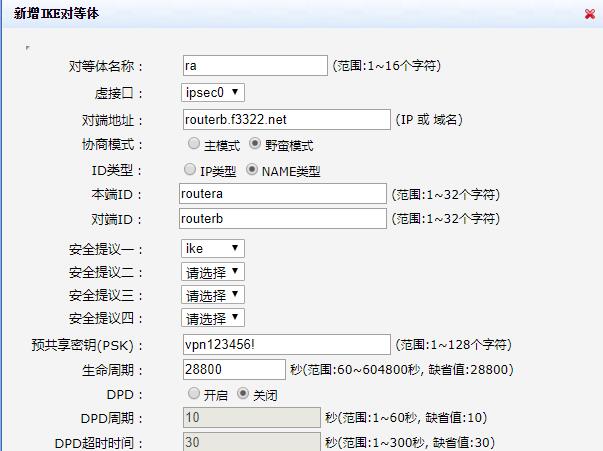Expand the 安全提议四 dropdown

pyautogui.click(x=213, y=319)
